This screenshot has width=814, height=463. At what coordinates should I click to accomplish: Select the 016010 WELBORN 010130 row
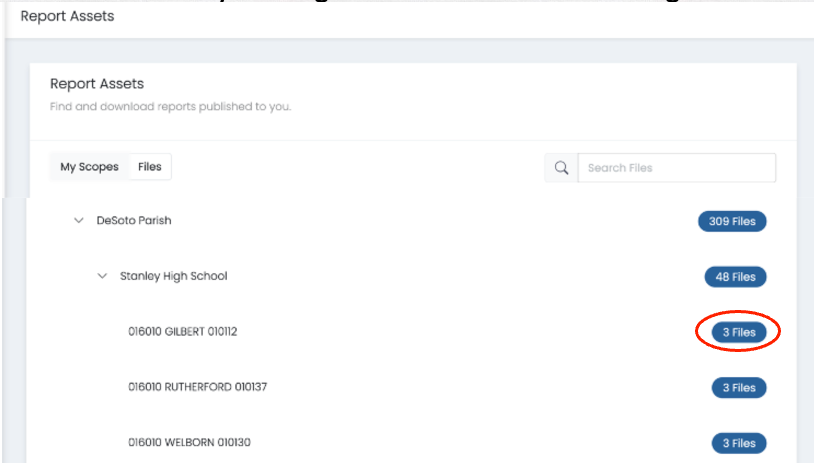click(x=189, y=443)
